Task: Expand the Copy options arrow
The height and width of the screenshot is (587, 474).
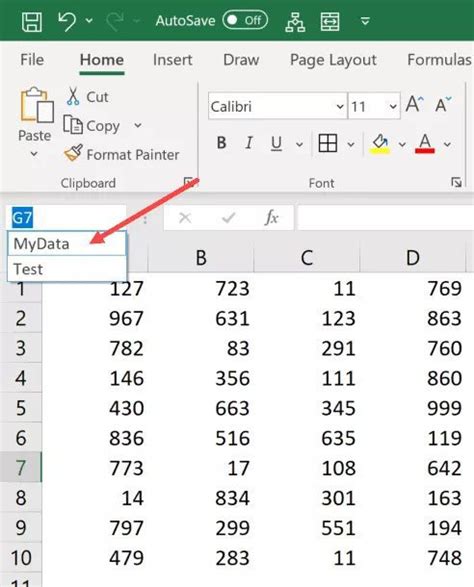Action: click(138, 125)
